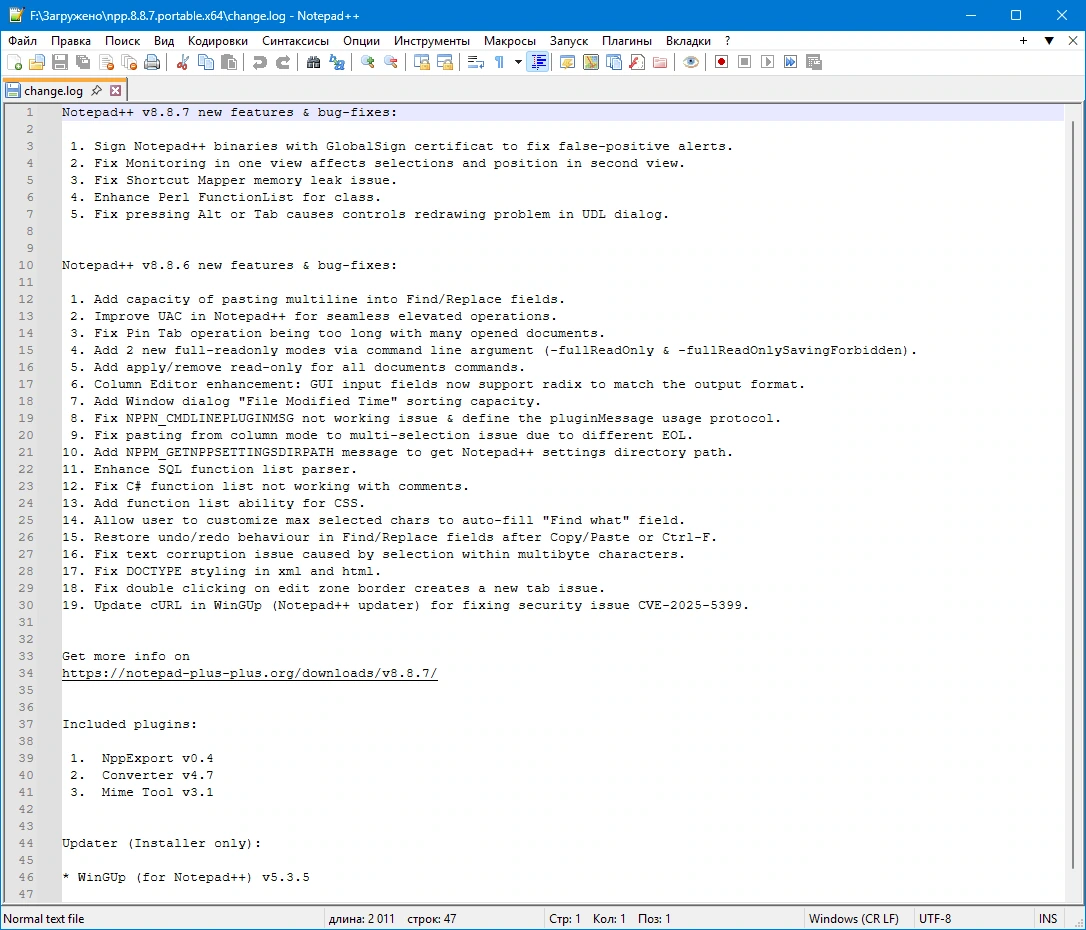The width and height of the screenshot is (1086, 930).
Task: Open the Document List panel icon
Action: point(614,63)
